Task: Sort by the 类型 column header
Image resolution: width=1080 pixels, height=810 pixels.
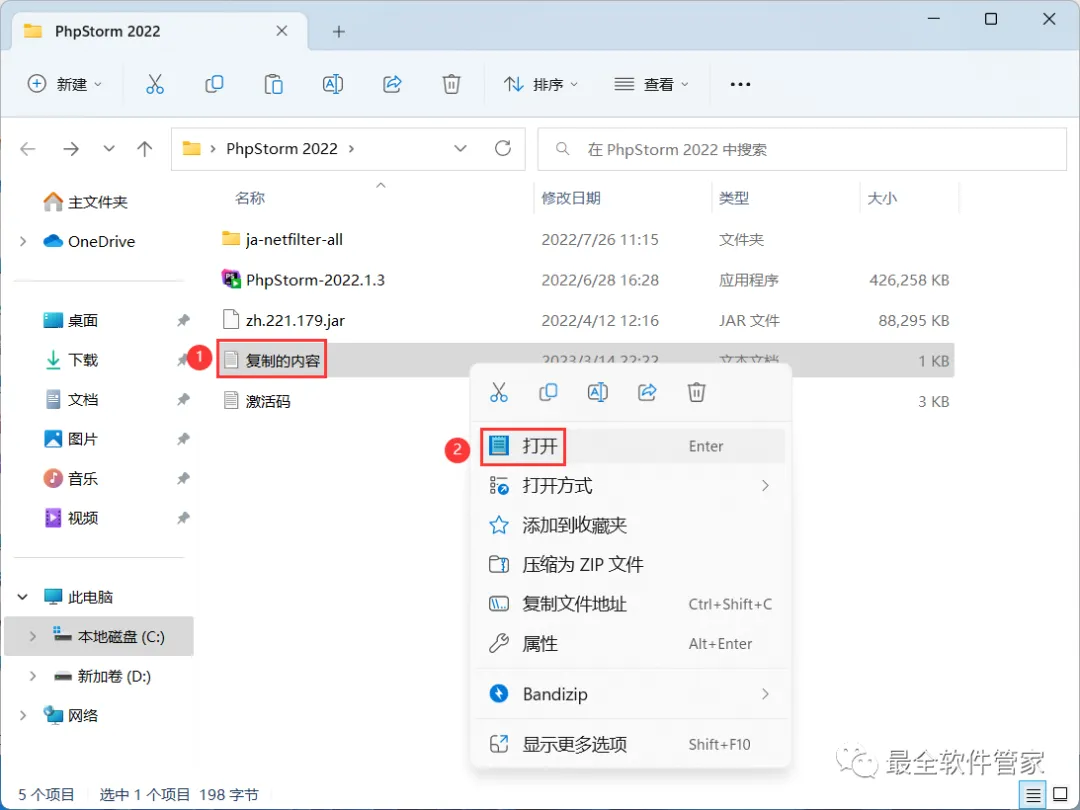Action: coord(734,198)
